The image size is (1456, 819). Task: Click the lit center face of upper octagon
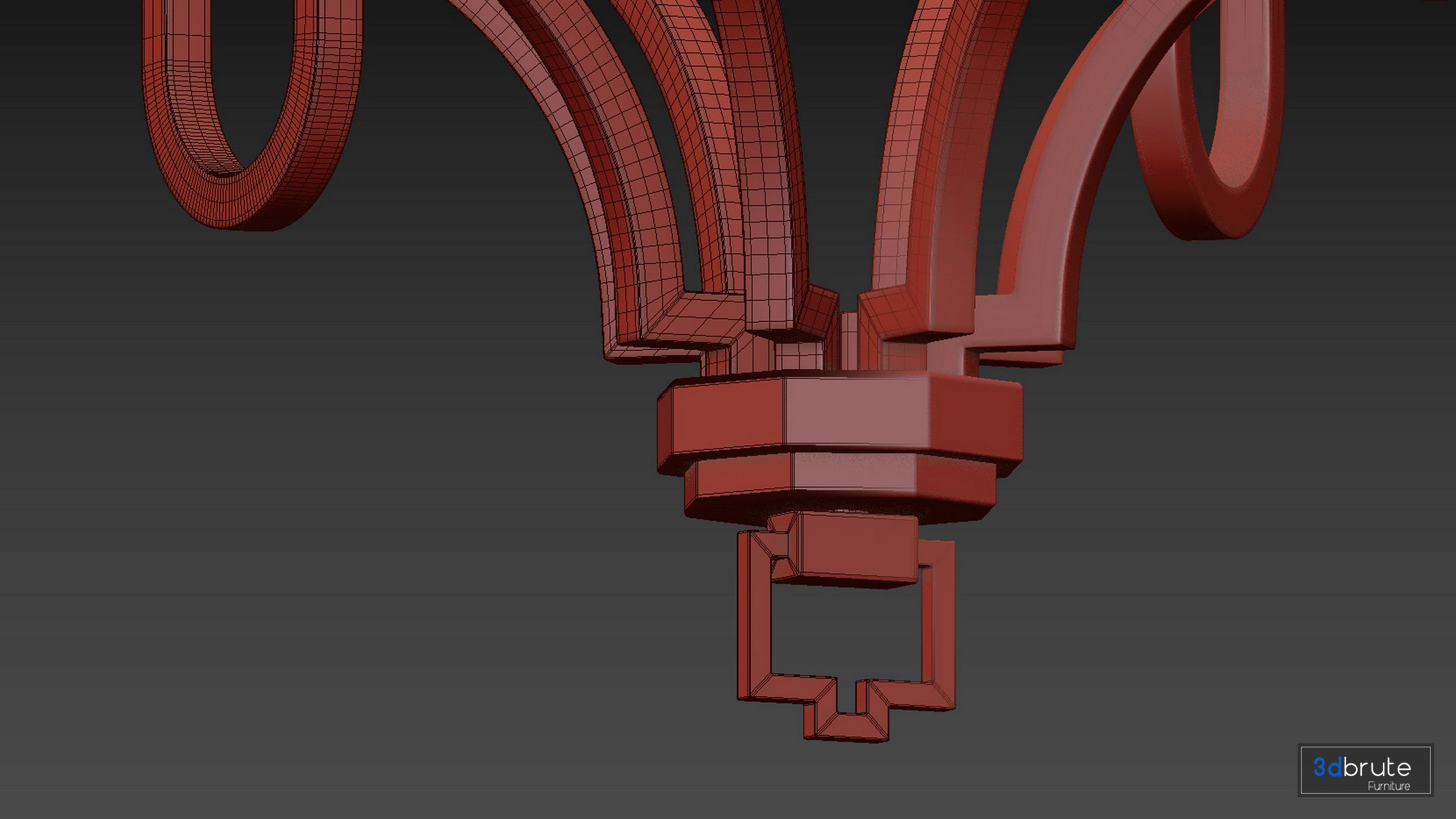(857, 409)
